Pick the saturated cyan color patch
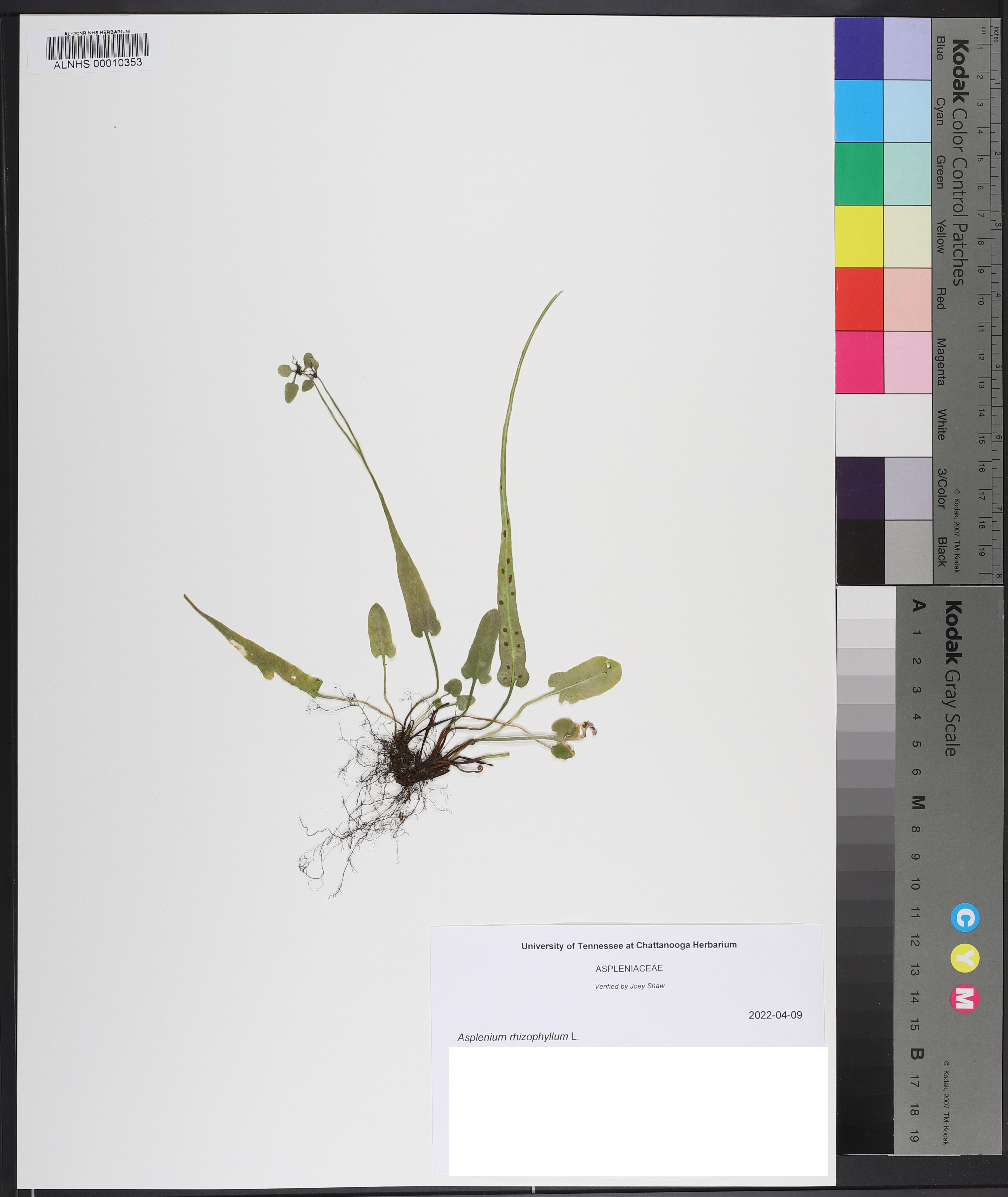The image size is (1008, 1197). coord(859,111)
